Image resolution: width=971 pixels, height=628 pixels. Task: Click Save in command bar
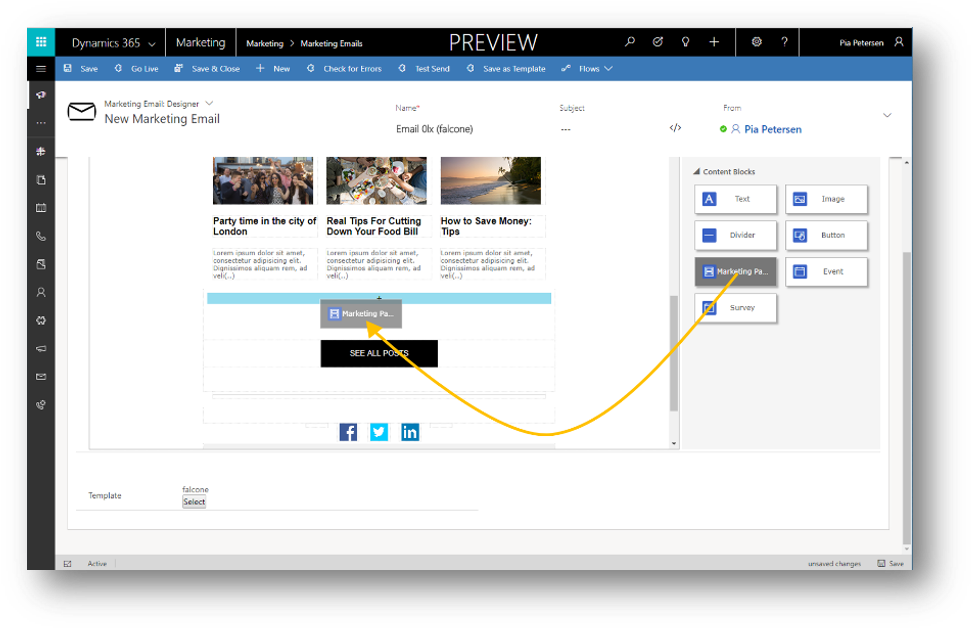[x=81, y=69]
